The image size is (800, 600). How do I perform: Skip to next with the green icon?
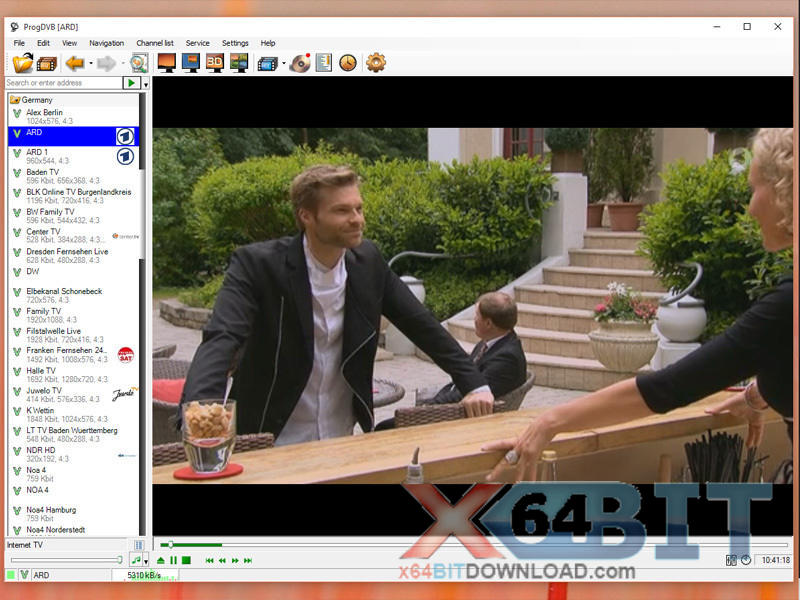click(248, 560)
